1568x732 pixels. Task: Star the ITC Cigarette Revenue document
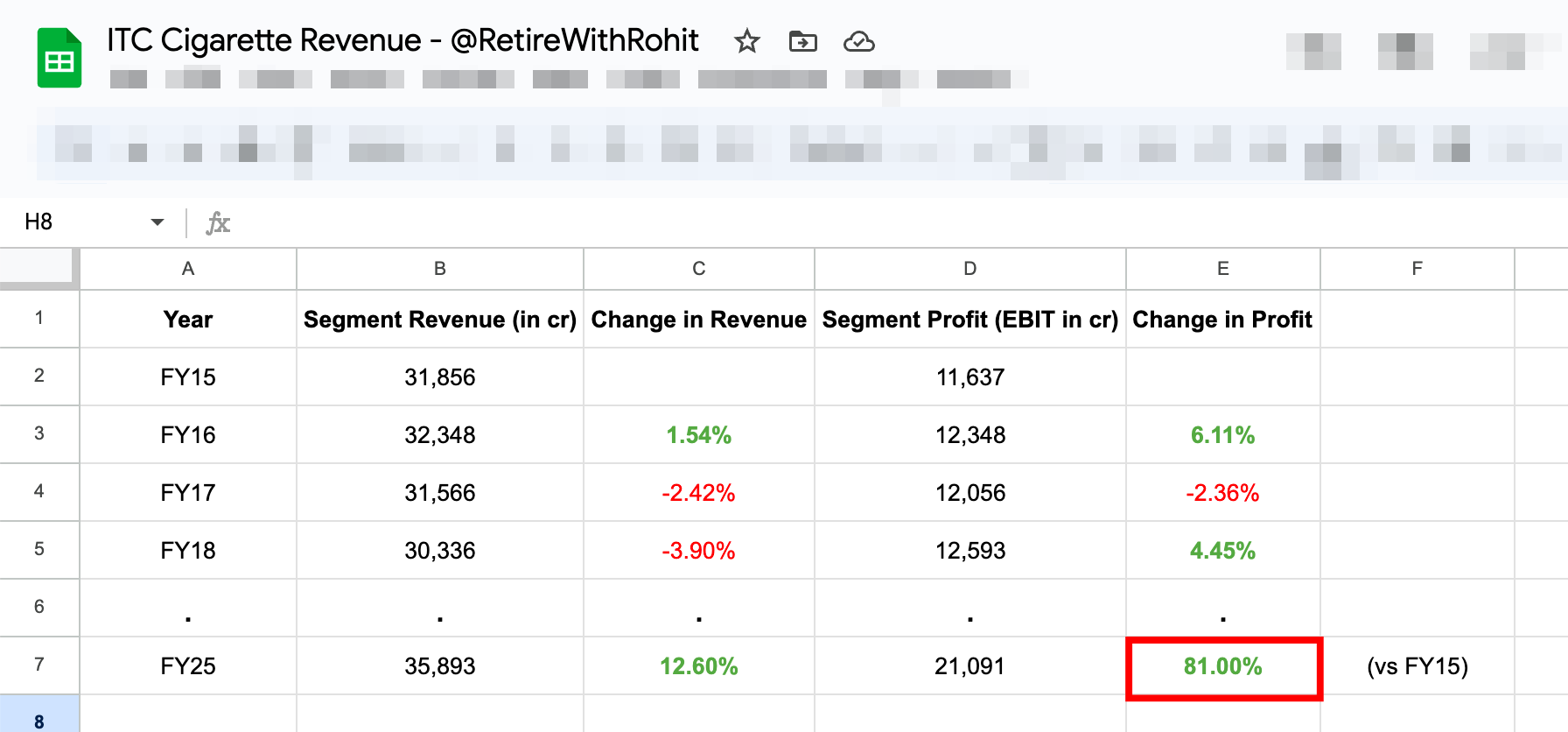click(x=746, y=41)
